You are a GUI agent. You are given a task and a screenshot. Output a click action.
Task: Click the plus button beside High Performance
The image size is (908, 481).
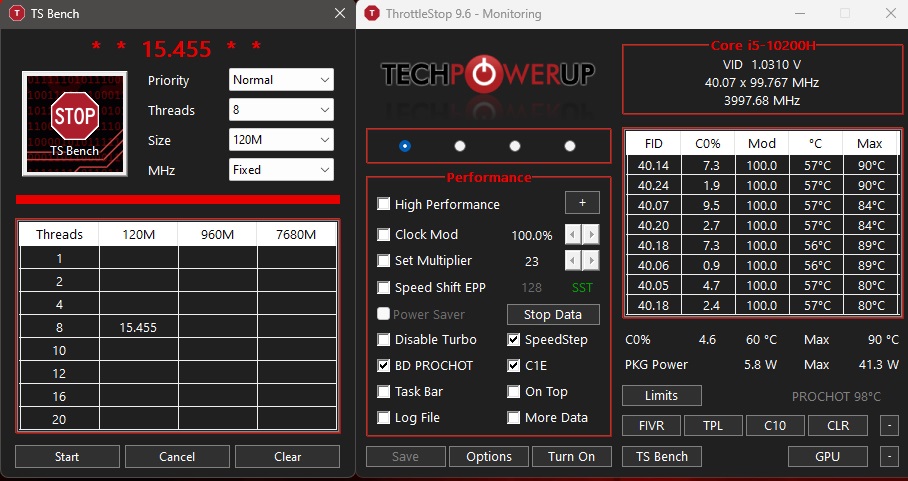tap(582, 203)
